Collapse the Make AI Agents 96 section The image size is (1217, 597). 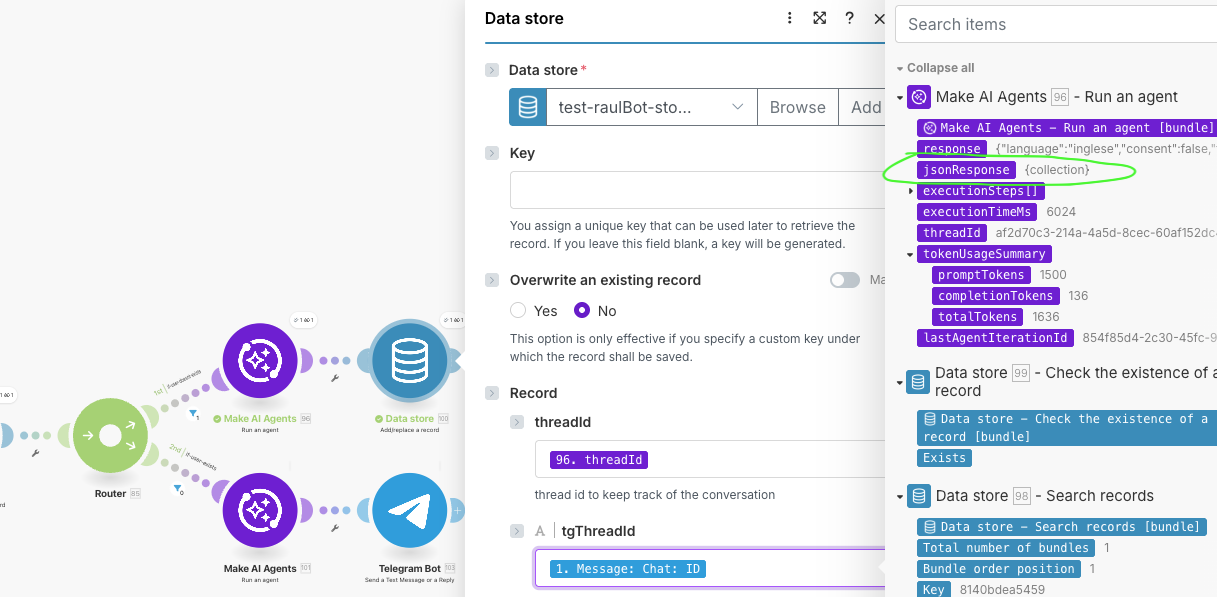coord(900,98)
